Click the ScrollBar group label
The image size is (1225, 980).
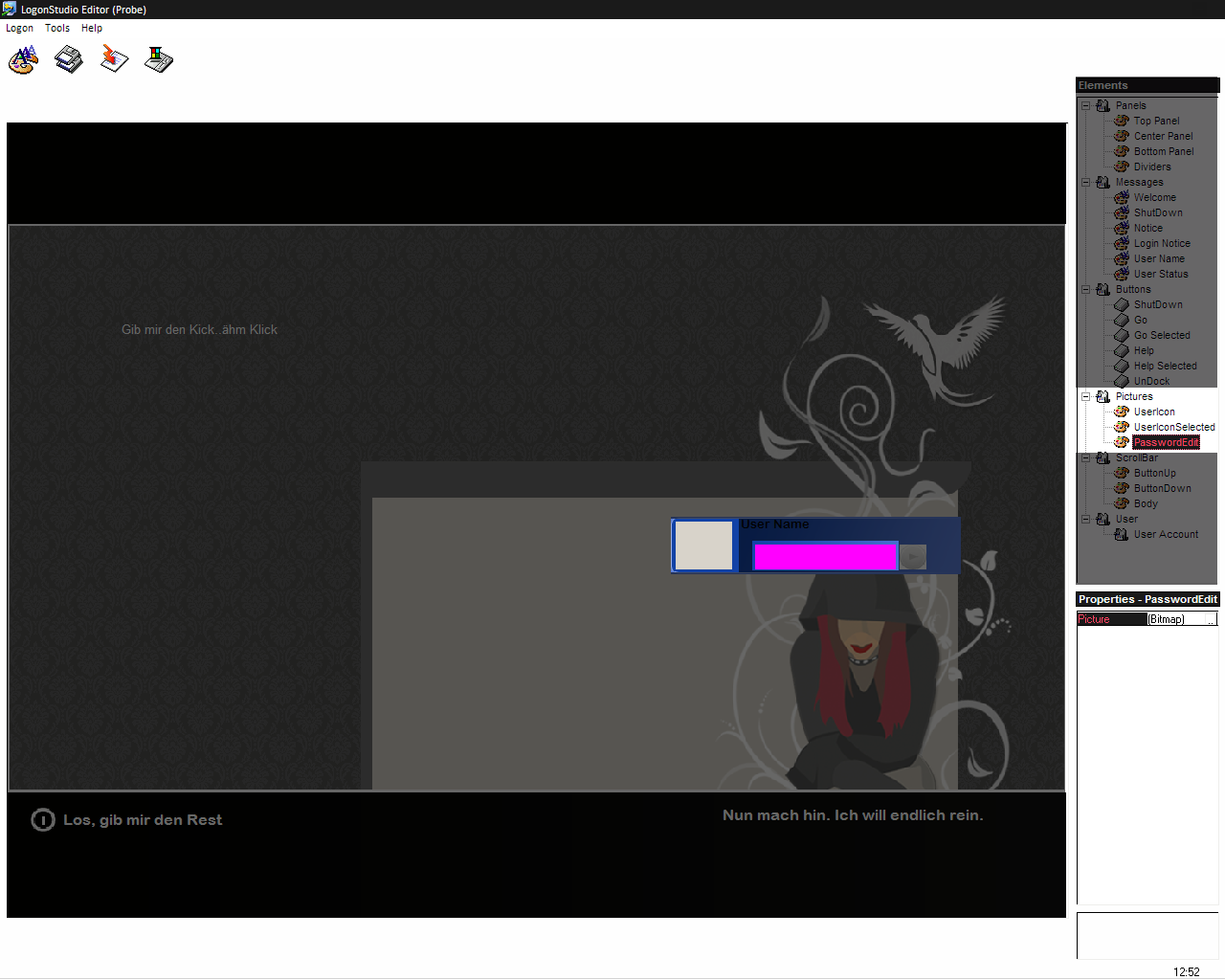click(x=1136, y=457)
